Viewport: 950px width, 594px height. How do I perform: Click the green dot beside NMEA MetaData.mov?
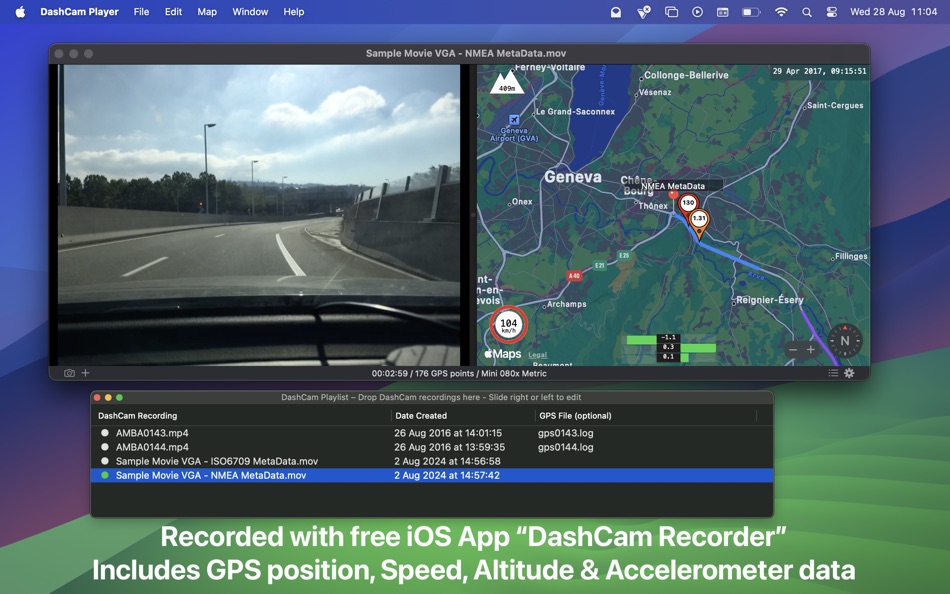[105, 475]
